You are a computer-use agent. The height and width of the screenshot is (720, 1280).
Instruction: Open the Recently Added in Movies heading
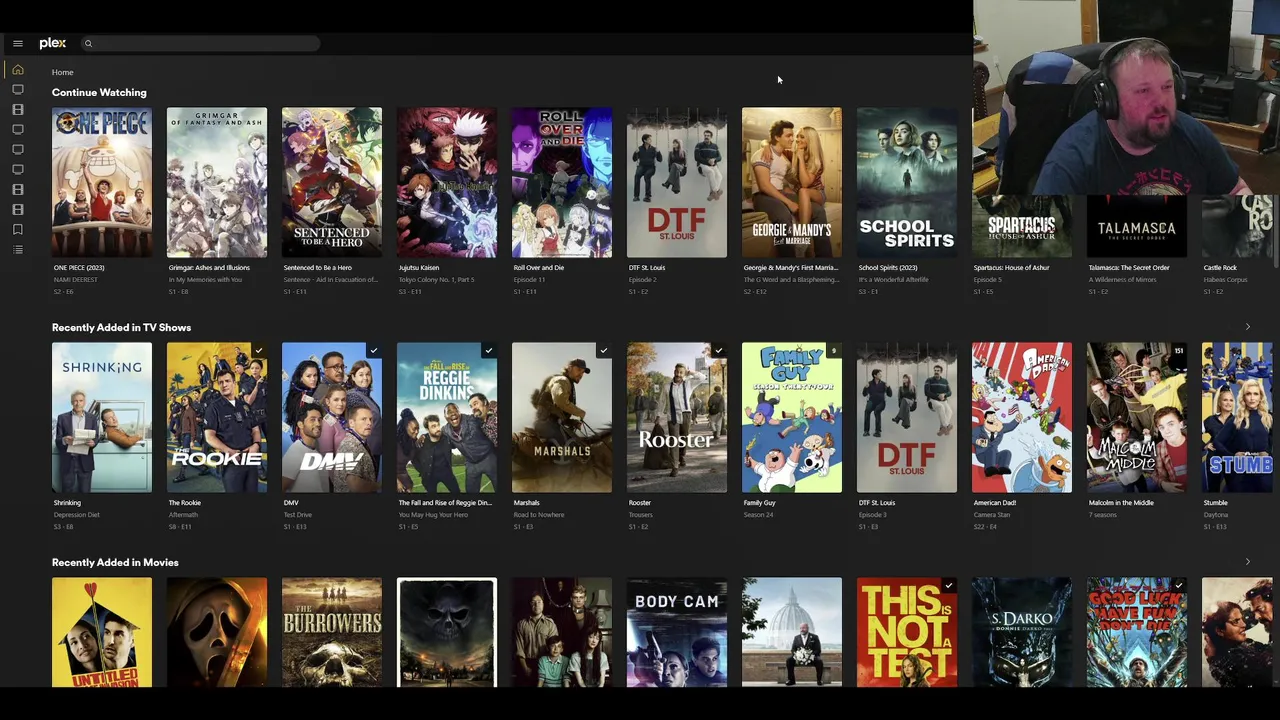tap(115, 562)
